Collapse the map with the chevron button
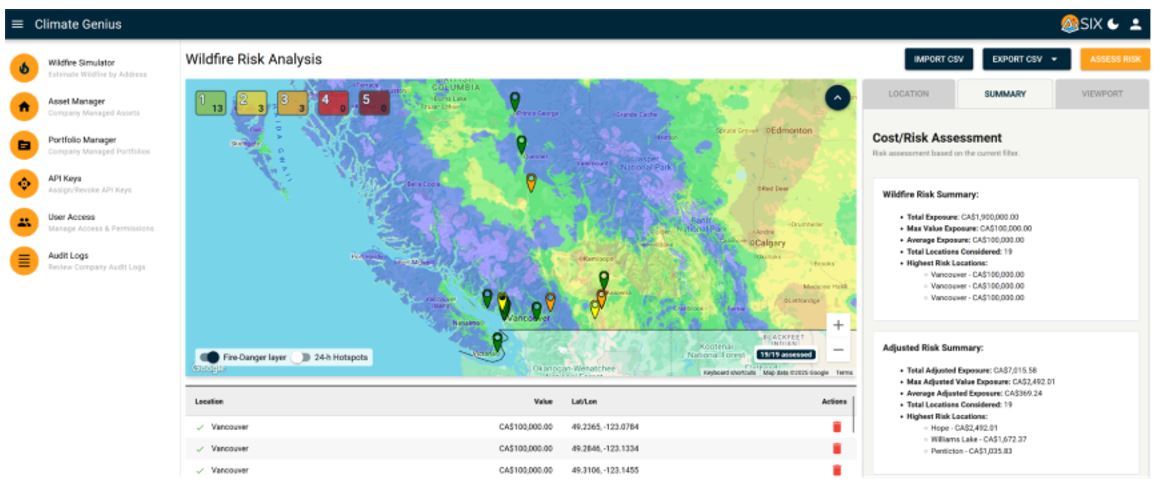 pyautogui.click(x=837, y=97)
